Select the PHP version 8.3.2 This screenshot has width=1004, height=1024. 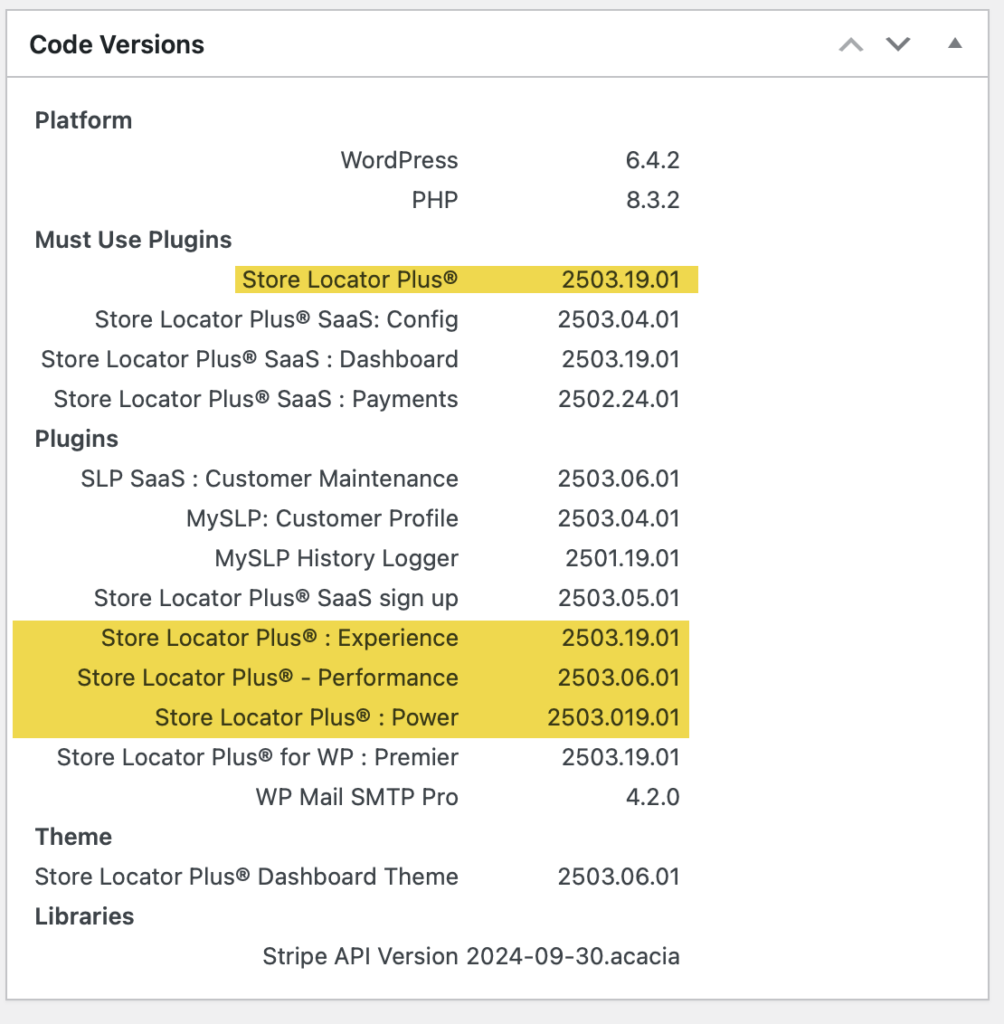click(x=653, y=200)
